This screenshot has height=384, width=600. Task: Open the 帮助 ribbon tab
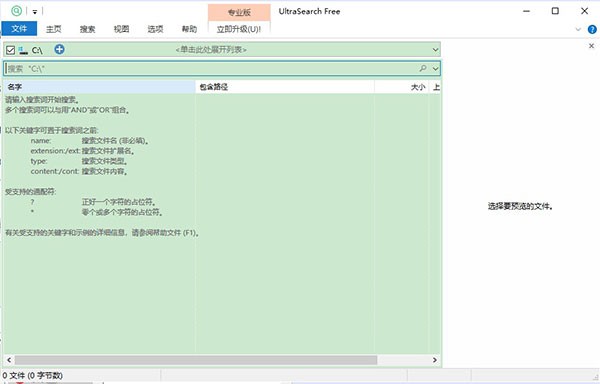click(189, 29)
